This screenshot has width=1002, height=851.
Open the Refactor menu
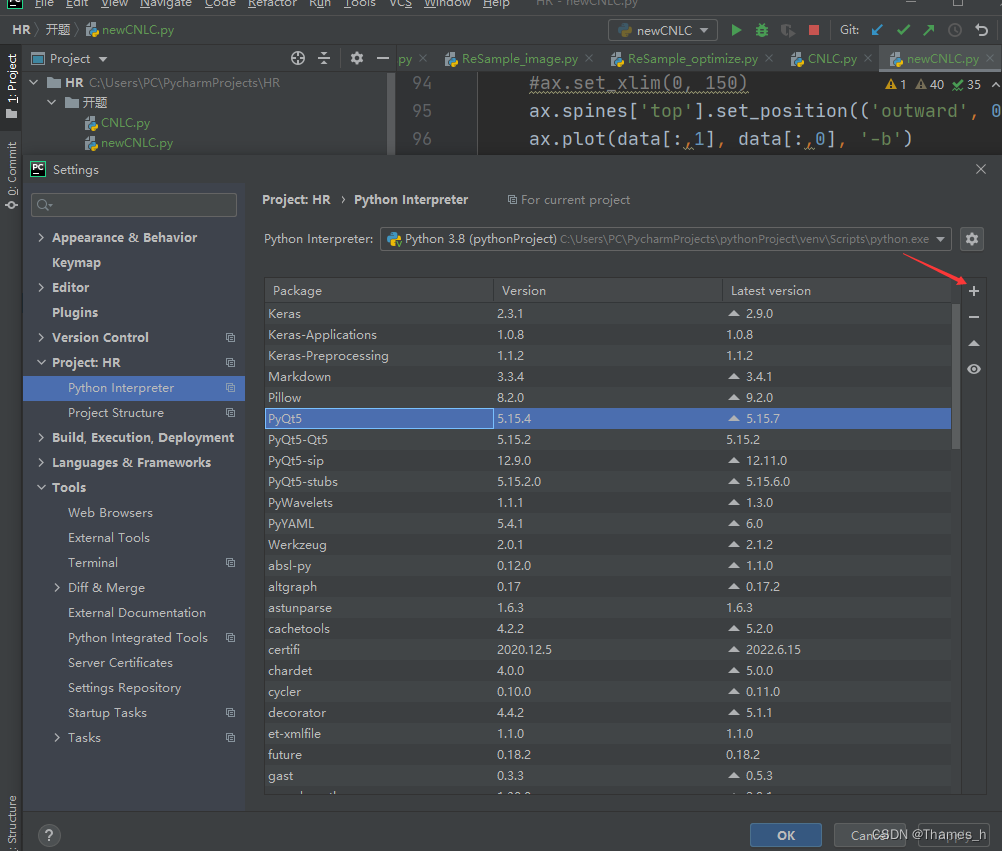tap(272, 4)
